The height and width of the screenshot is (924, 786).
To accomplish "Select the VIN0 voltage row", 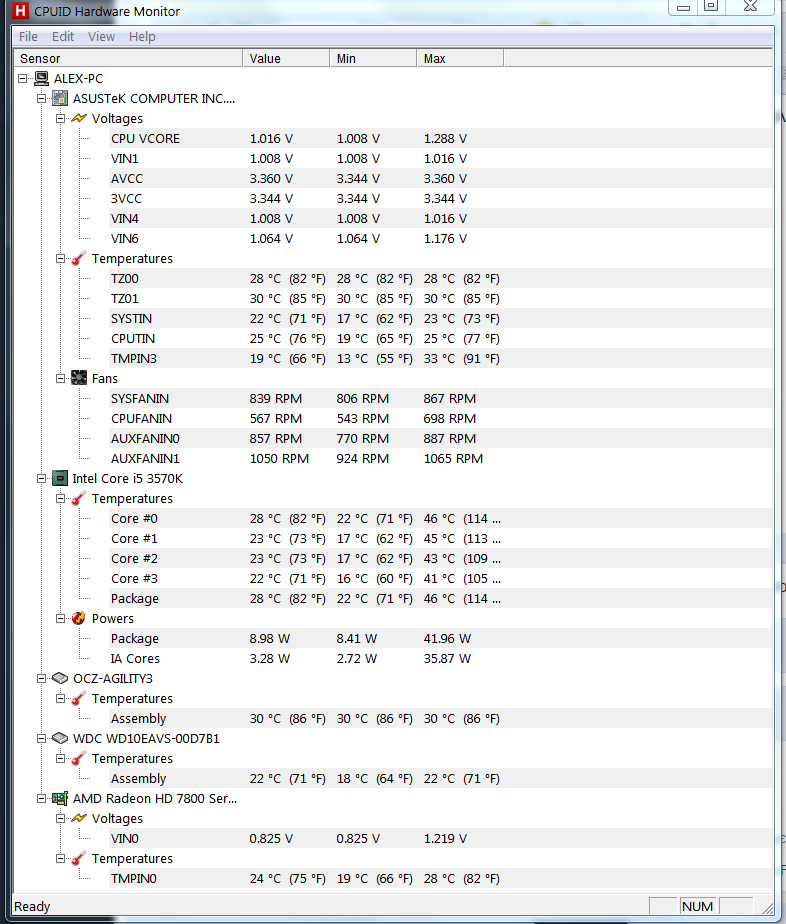I will point(440,839).
